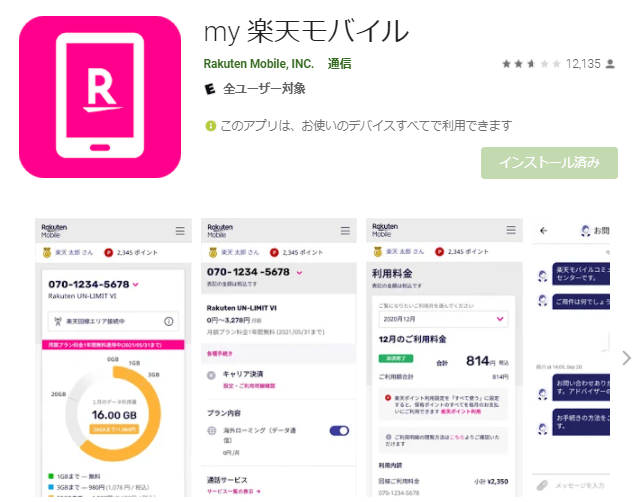
Task: Open the Rakuten Mobile, INC. developer page
Action: [259, 64]
